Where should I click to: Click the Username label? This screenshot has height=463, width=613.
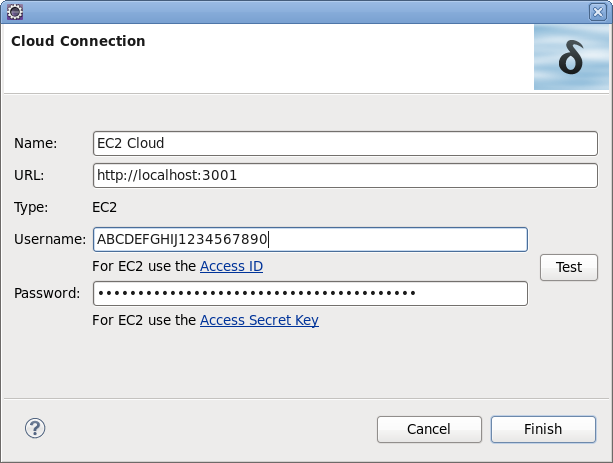50,239
